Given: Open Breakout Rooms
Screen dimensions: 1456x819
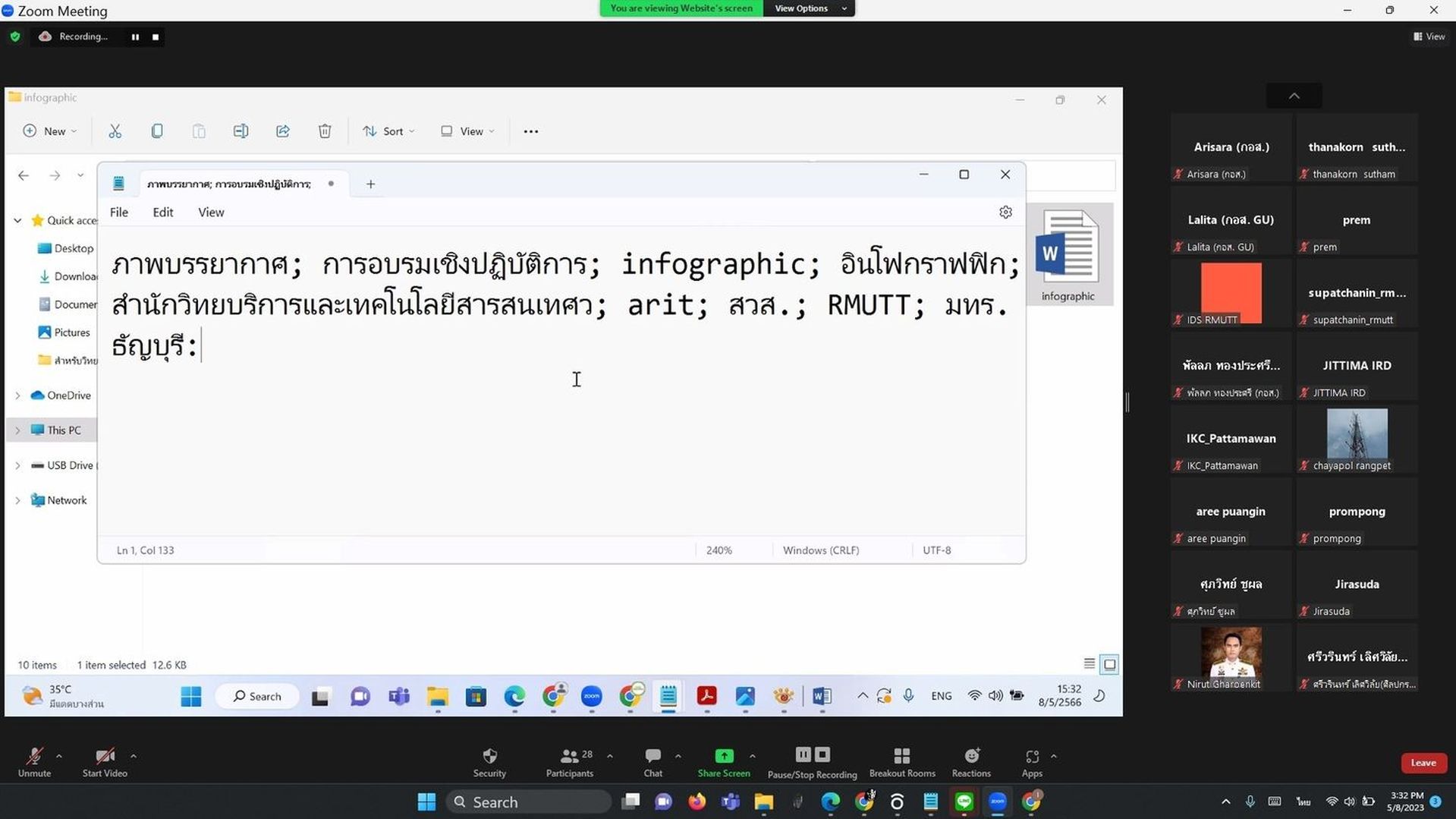Looking at the screenshot, I should click(x=902, y=762).
